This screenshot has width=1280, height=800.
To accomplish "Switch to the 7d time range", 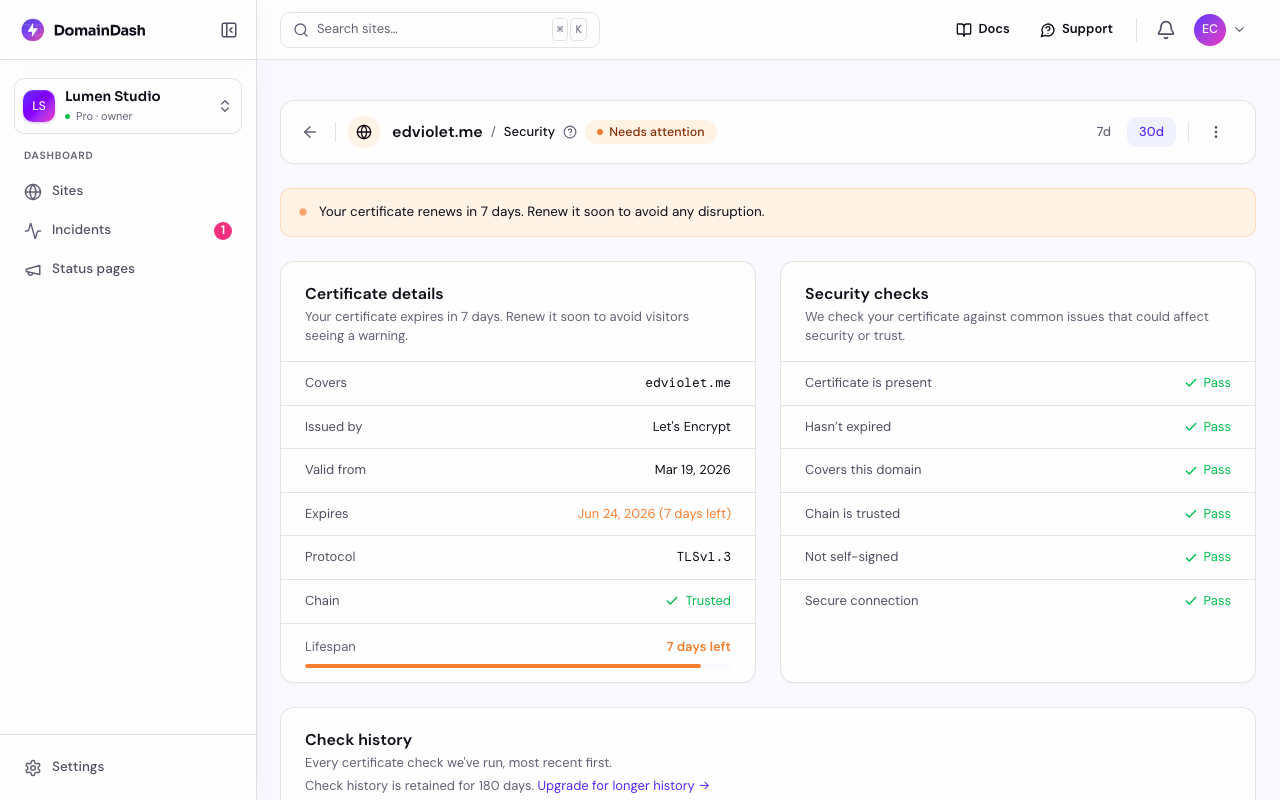I will (1104, 132).
